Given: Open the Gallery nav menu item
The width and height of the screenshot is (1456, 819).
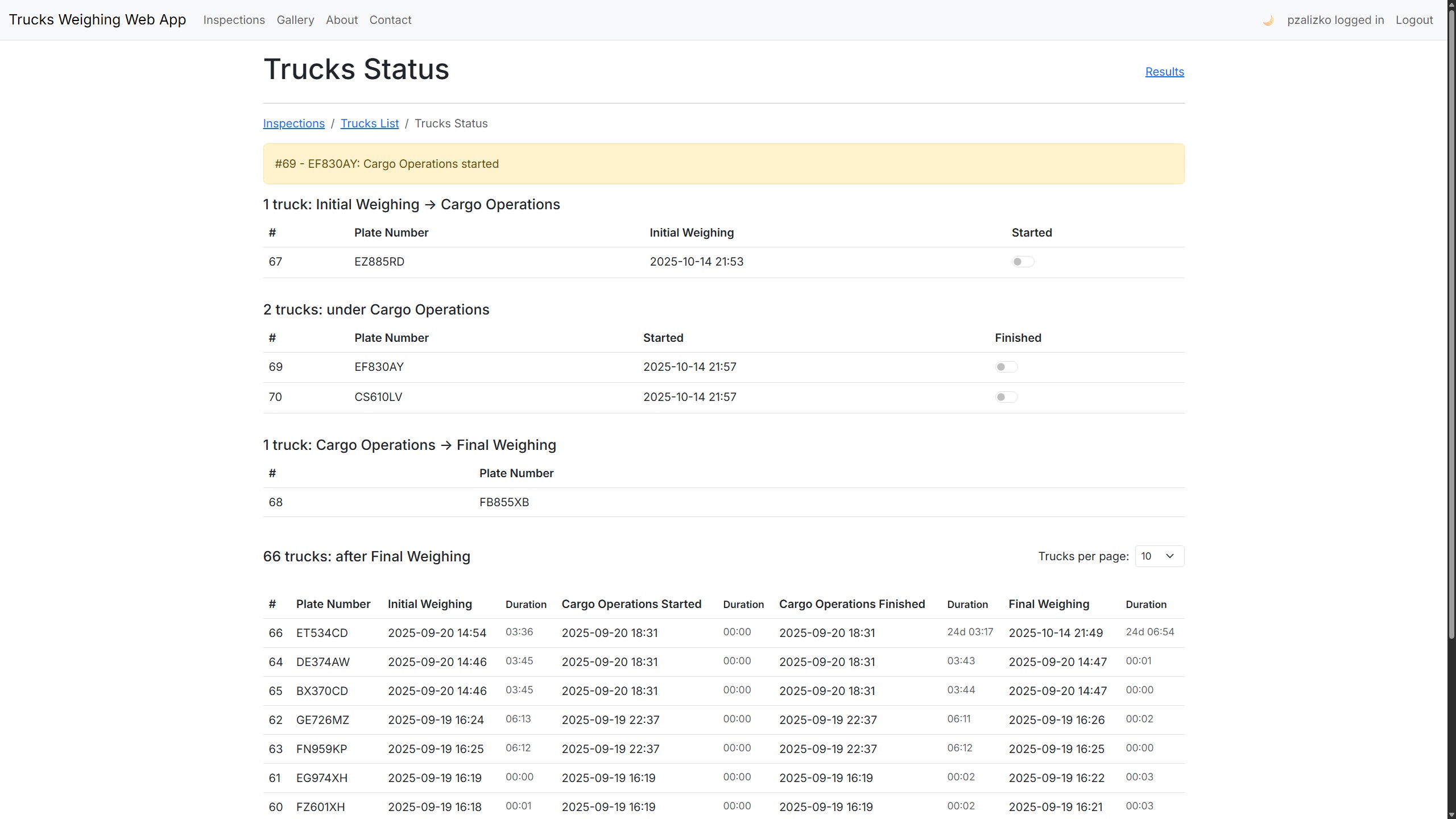Looking at the screenshot, I should pyautogui.click(x=295, y=20).
